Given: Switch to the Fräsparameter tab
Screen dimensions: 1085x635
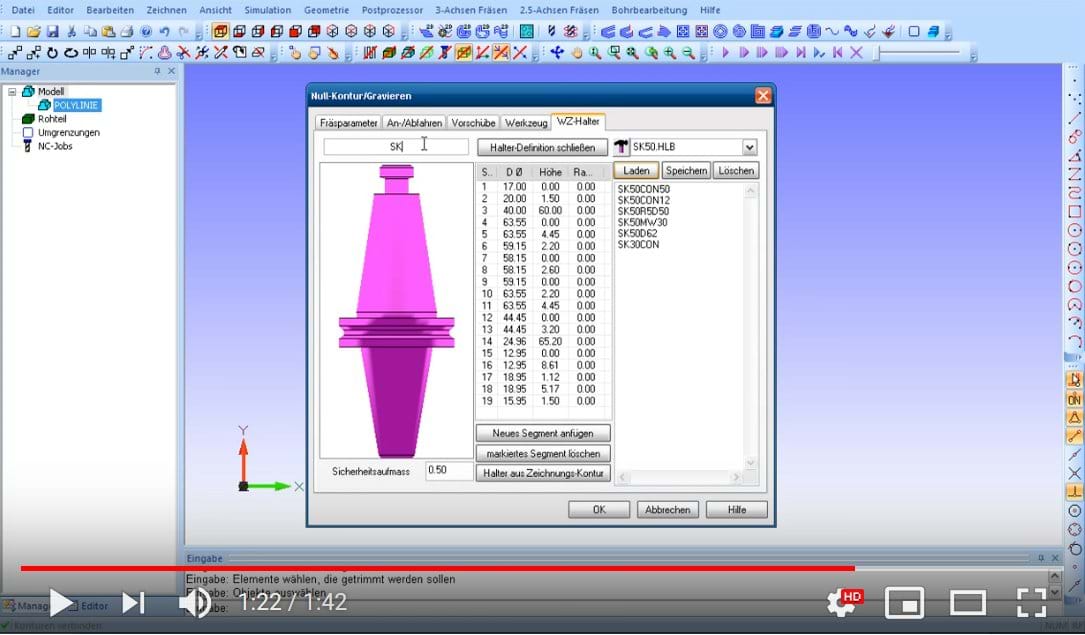Looking at the screenshot, I should (x=348, y=122).
